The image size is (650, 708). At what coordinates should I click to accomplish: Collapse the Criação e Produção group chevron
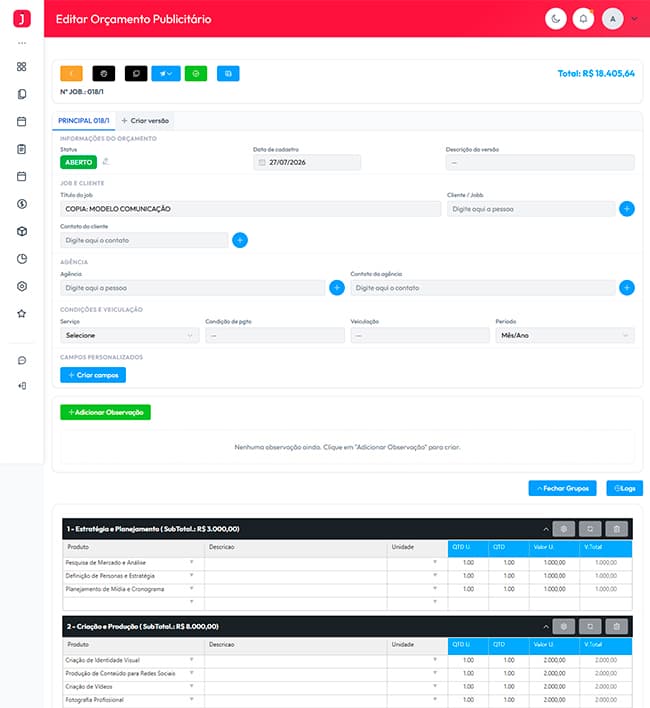(546, 626)
